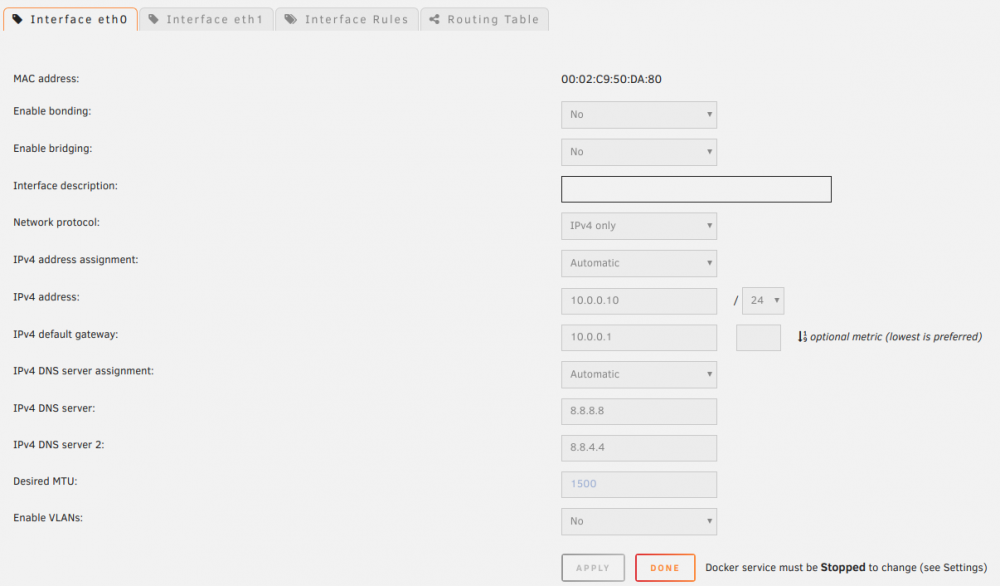
Task: Click the 'Docker service must be Stopped' notice
Action: pos(846,568)
